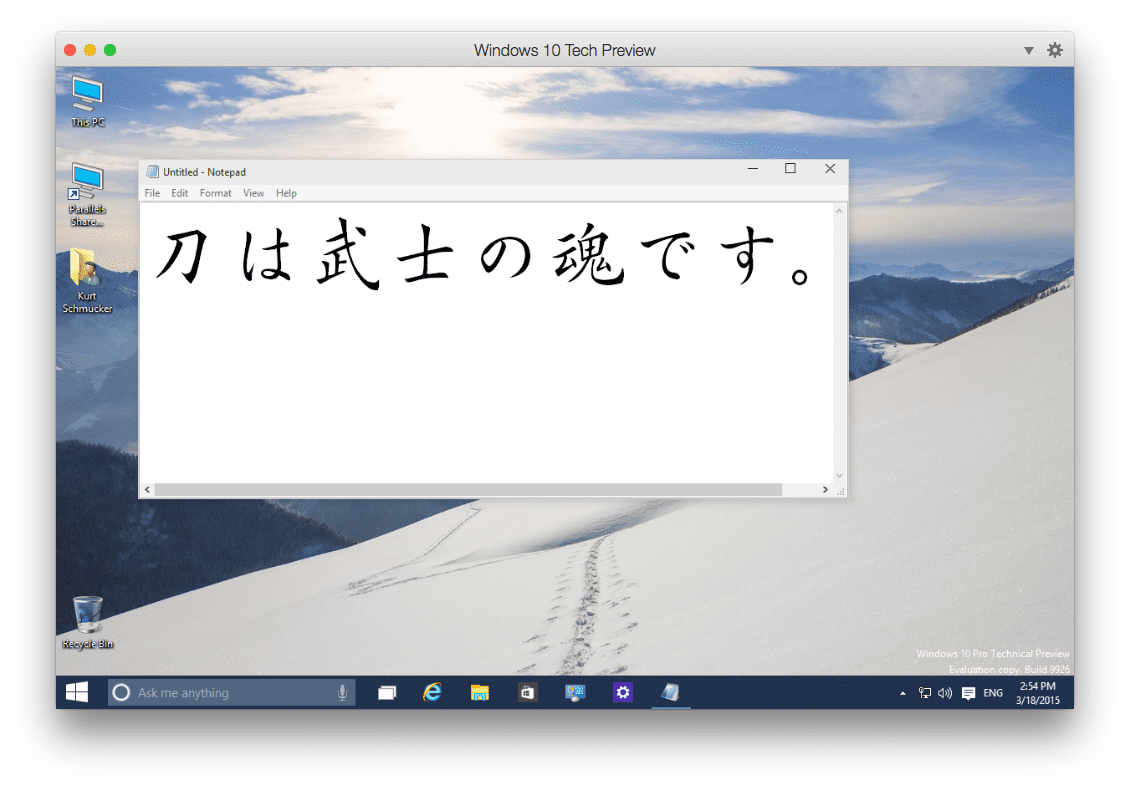Open the Windows Start button
The width and height of the screenshot is (1130, 789).
[x=76, y=692]
